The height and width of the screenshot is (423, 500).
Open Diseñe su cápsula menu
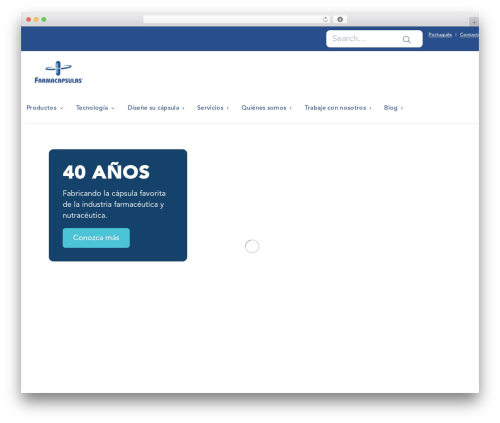153,108
